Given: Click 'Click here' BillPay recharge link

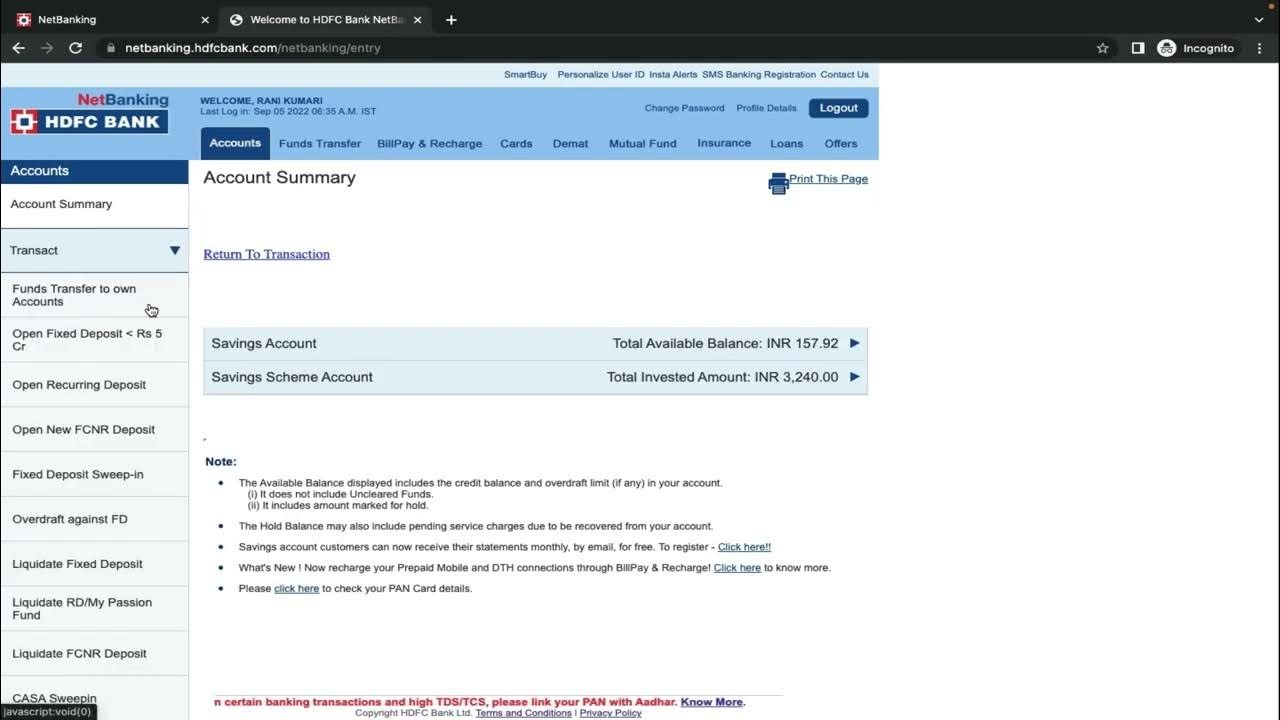Looking at the screenshot, I should 737,568.
